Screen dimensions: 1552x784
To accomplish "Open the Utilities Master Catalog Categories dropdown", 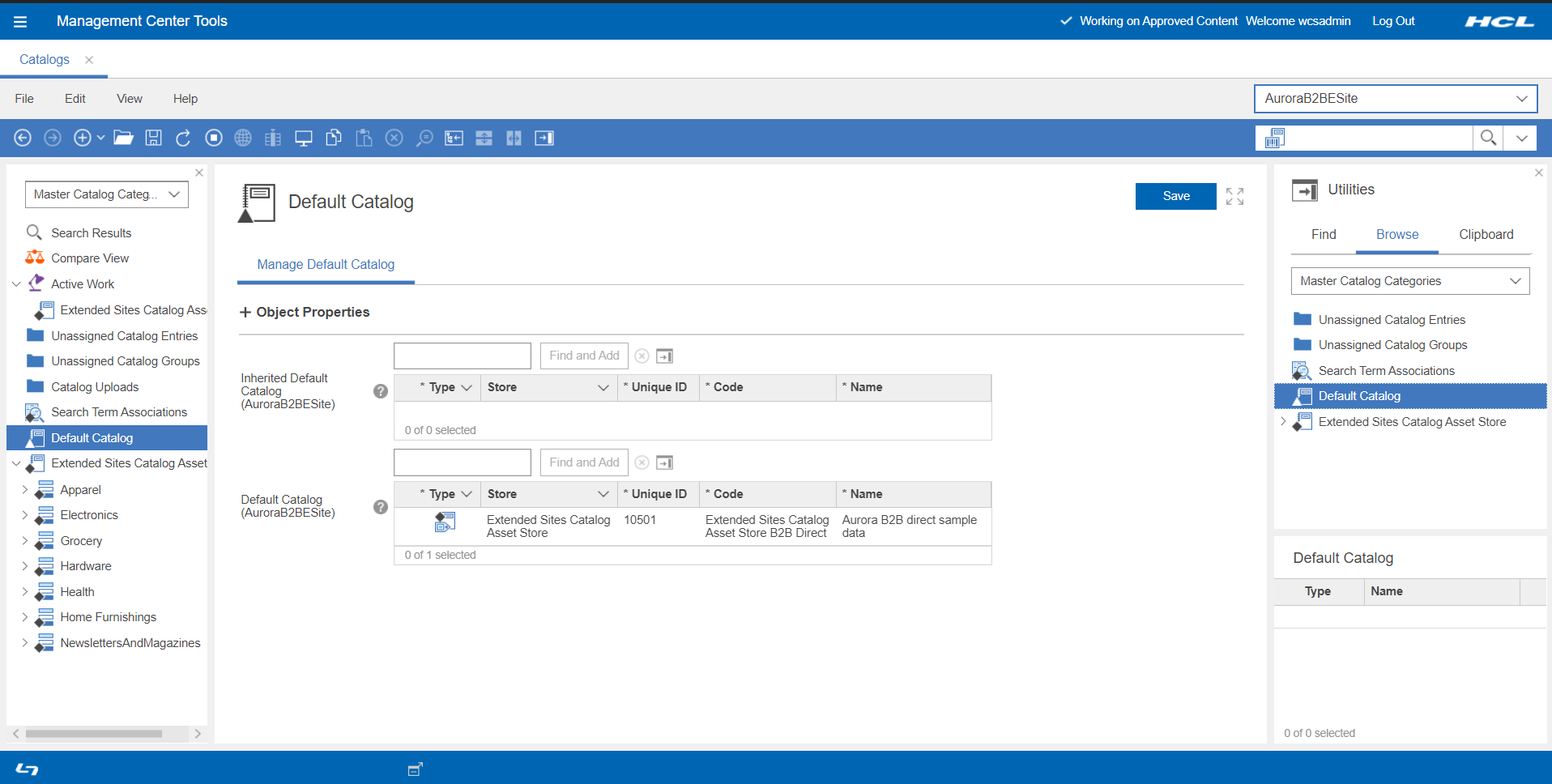I will [1410, 281].
